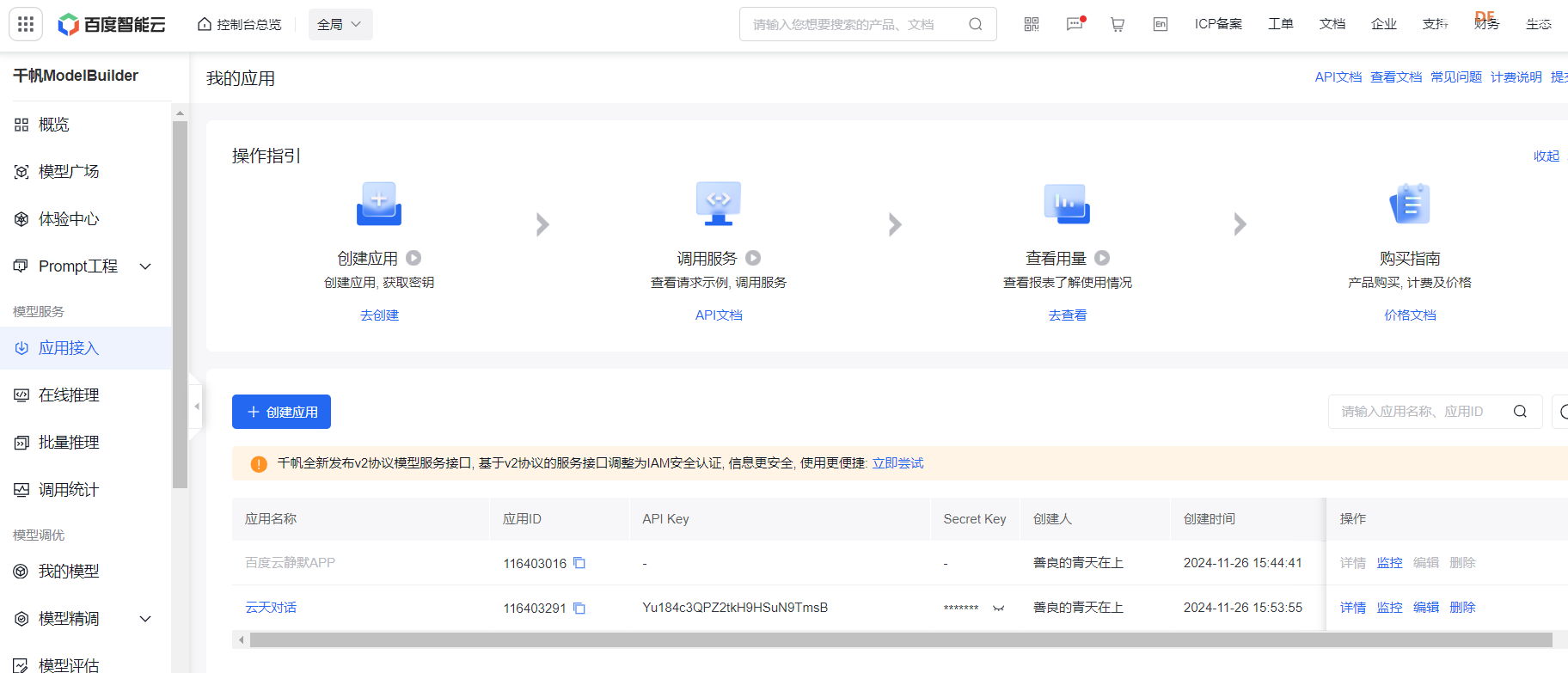Click the 查看用量 guide step icon

click(x=1067, y=204)
